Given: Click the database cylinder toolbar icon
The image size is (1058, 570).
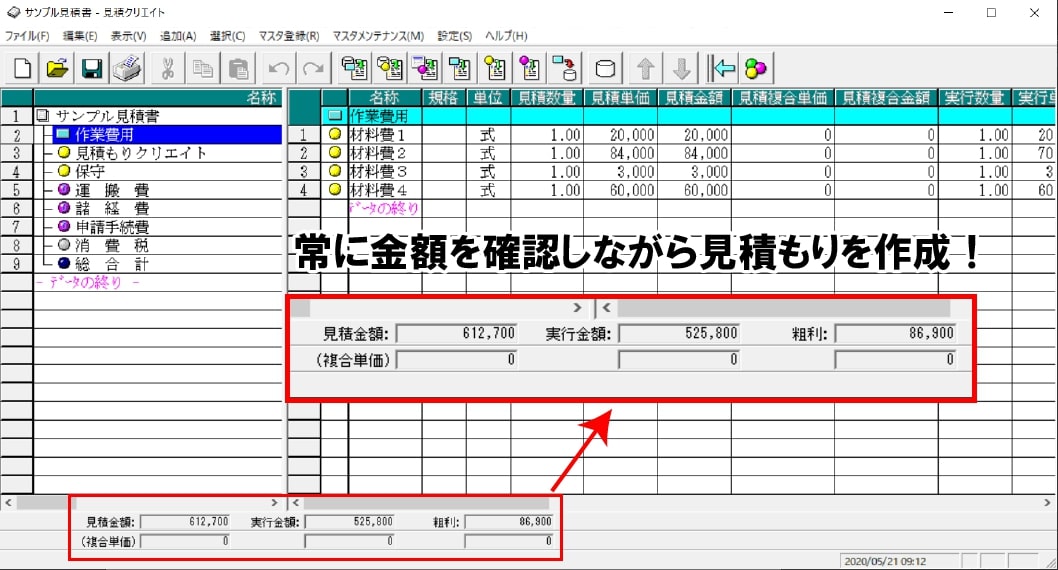Looking at the screenshot, I should [604, 68].
